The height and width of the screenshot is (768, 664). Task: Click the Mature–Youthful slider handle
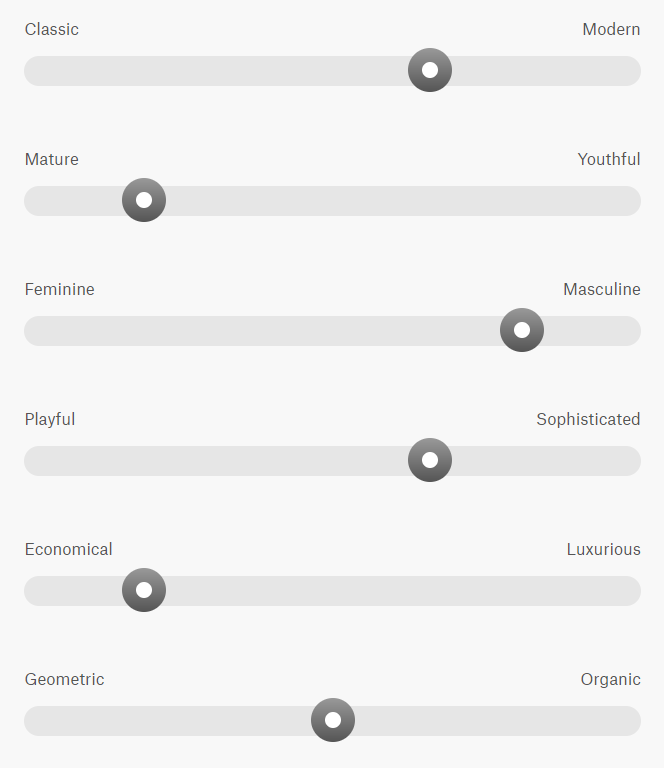(x=144, y=200)
